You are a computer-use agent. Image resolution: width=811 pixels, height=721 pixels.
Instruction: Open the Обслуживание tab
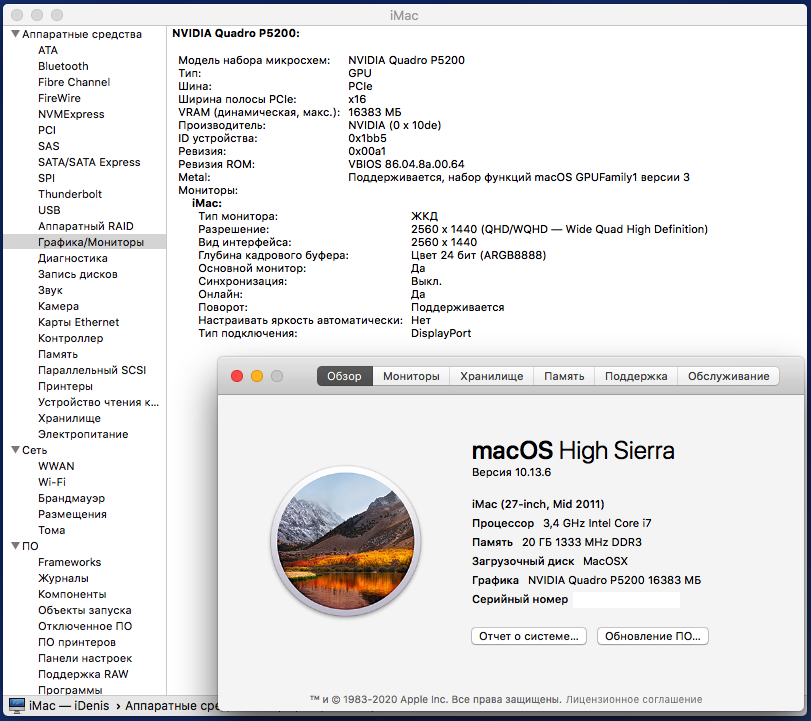coord(728,376)
